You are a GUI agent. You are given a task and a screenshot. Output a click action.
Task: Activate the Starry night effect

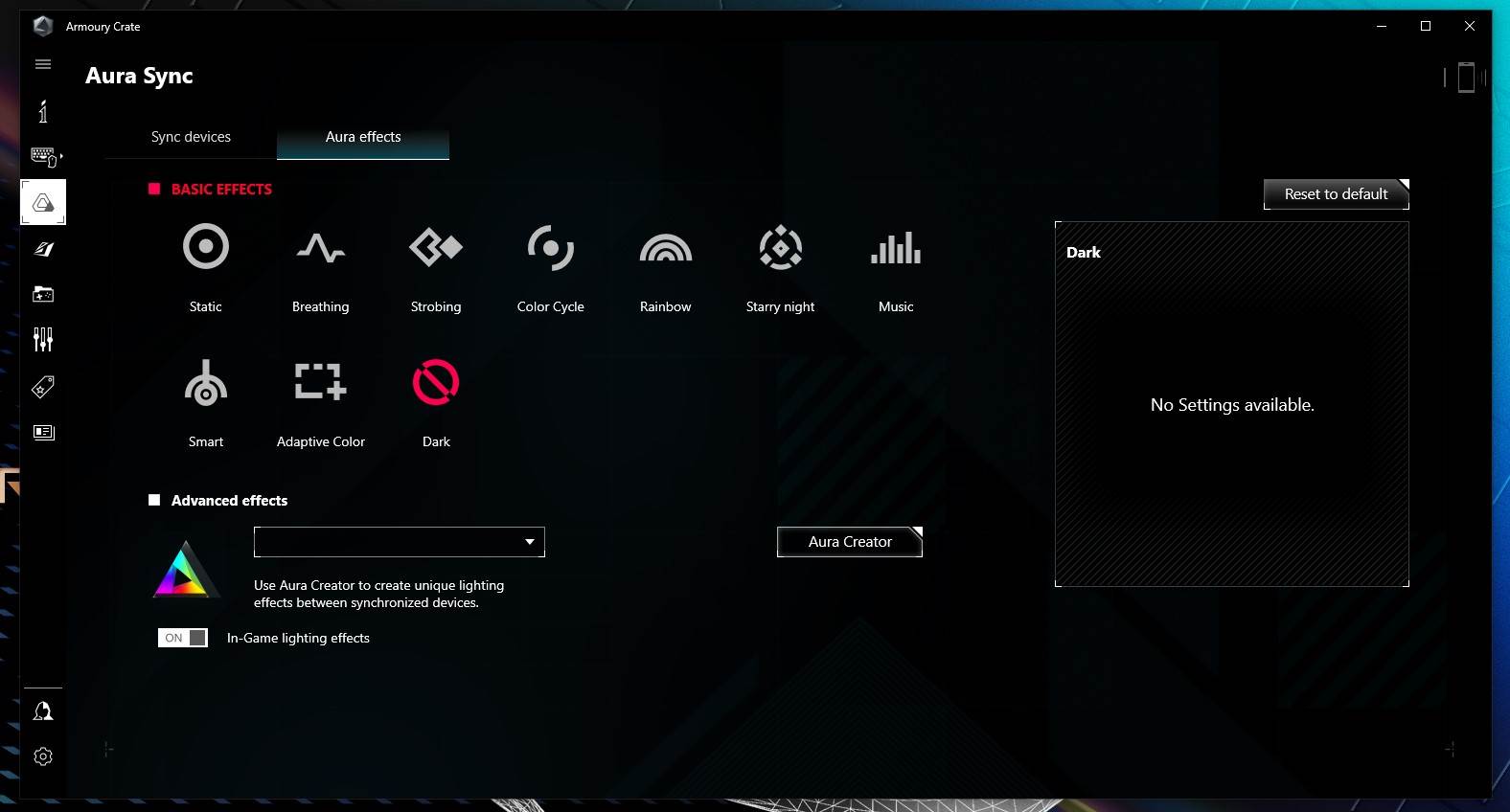tap(780, 248)
